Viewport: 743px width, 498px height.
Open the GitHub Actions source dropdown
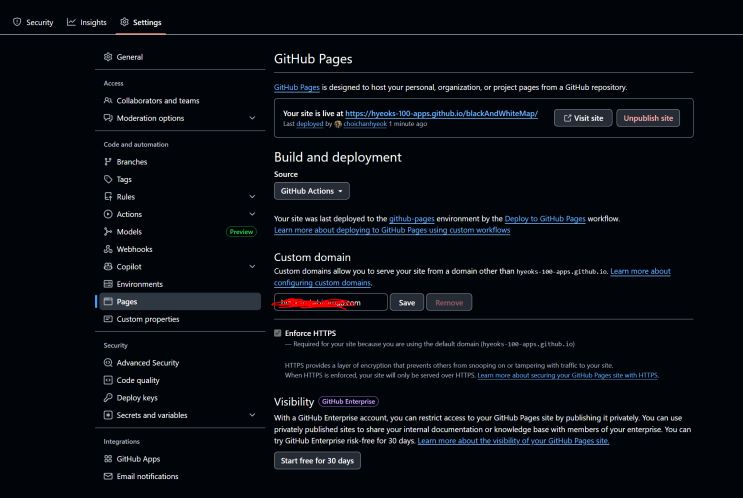[312, 191]
